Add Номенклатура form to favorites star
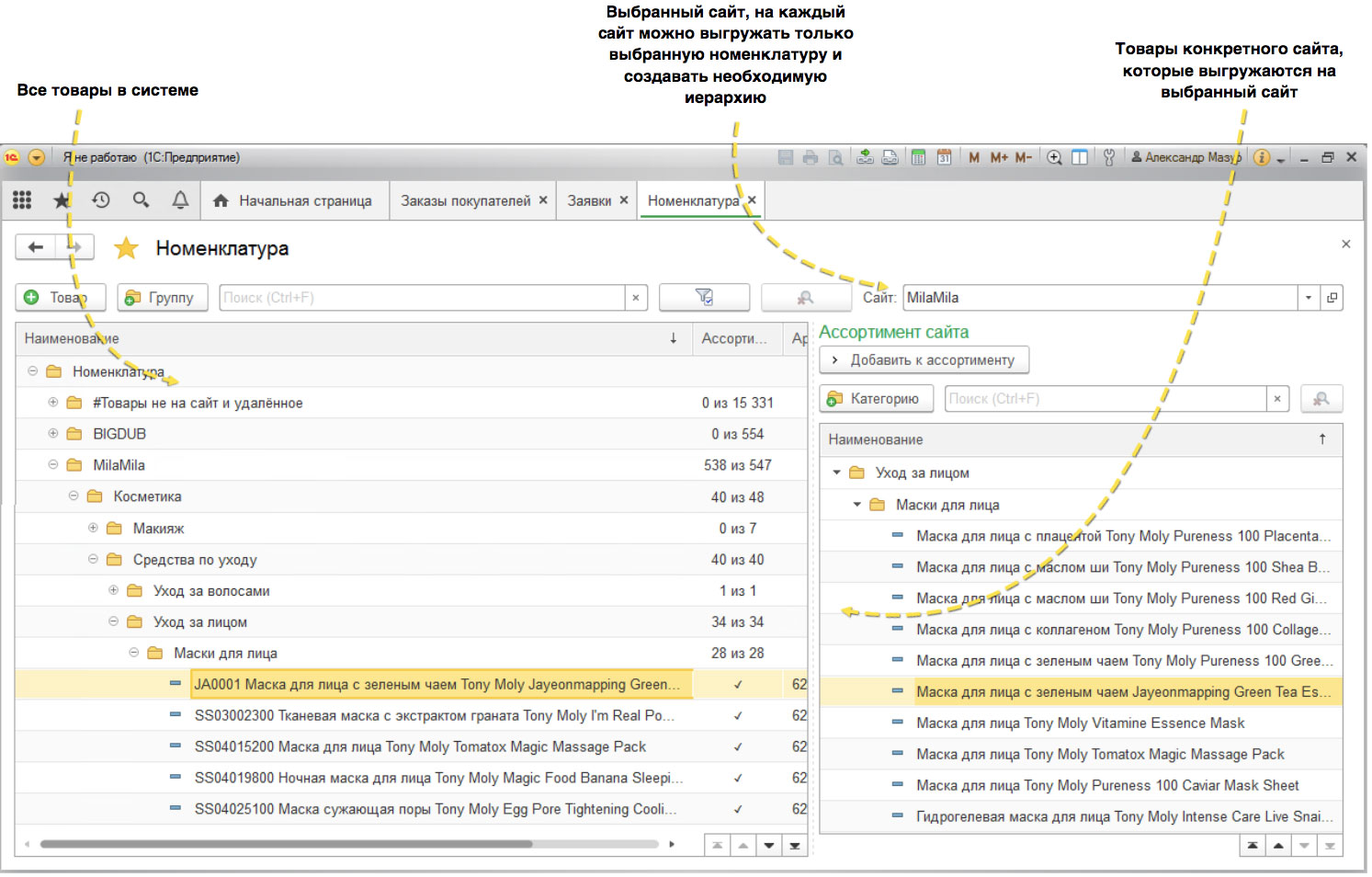Screen dimensions: 1372x877 [126, 248]
